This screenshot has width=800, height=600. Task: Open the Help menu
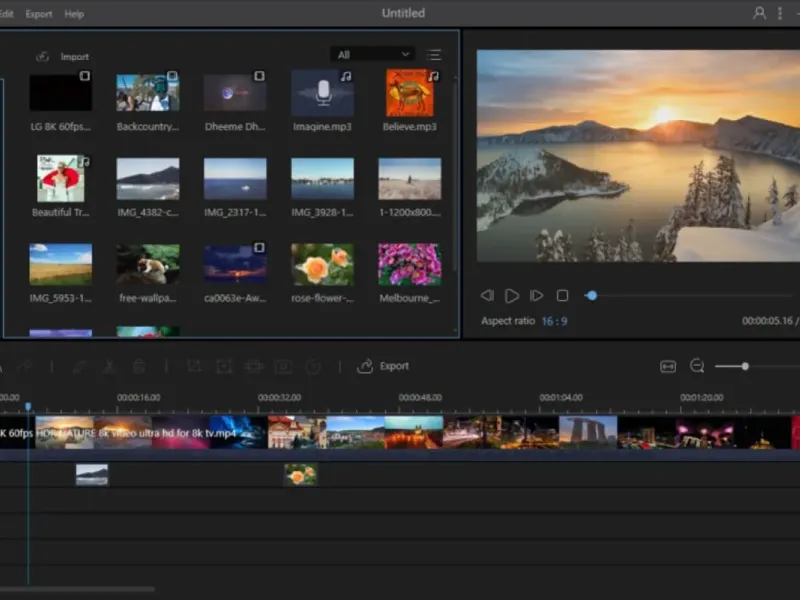coord(74,14)
